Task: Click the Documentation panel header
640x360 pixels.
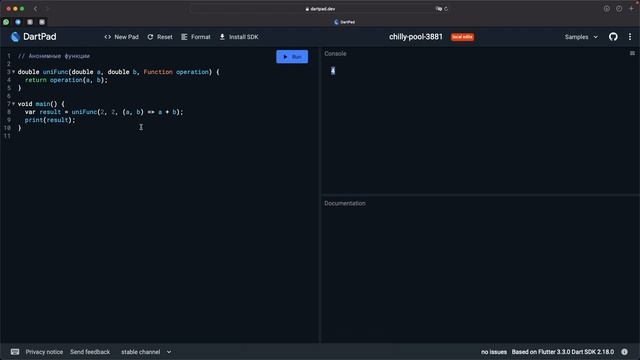Action: [345, 203]
